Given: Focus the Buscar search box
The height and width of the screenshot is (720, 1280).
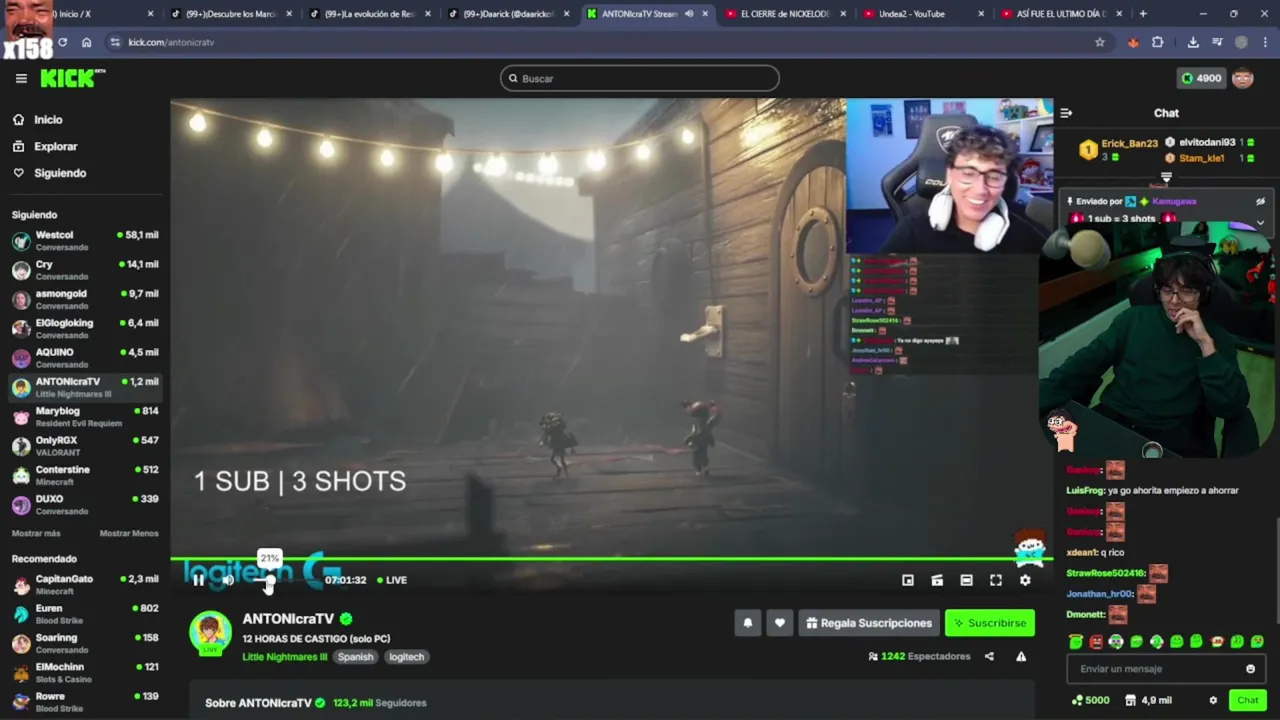Looking at the screenshot, I should coord(640,78).
